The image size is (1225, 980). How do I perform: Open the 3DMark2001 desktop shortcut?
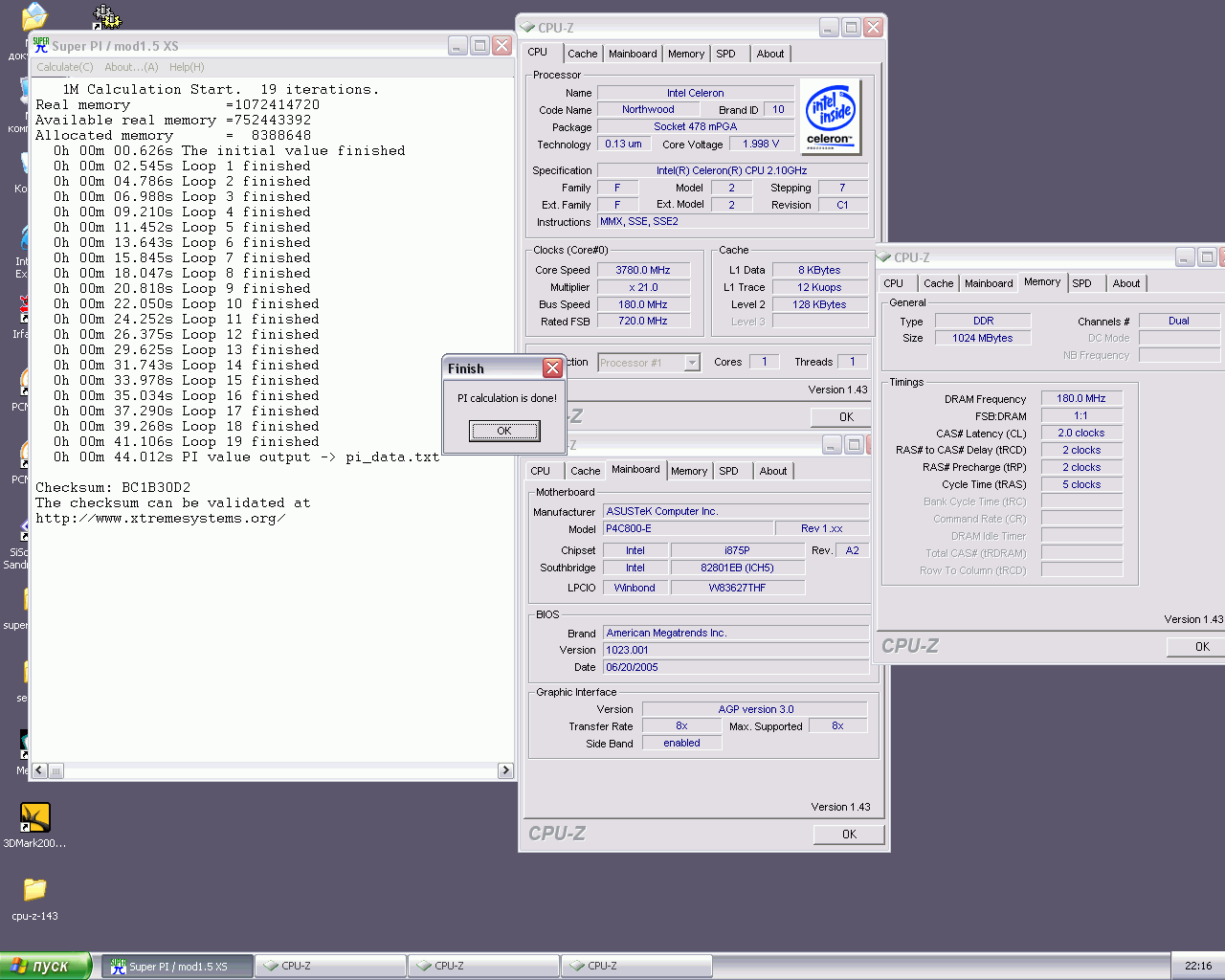coord(34,817)
